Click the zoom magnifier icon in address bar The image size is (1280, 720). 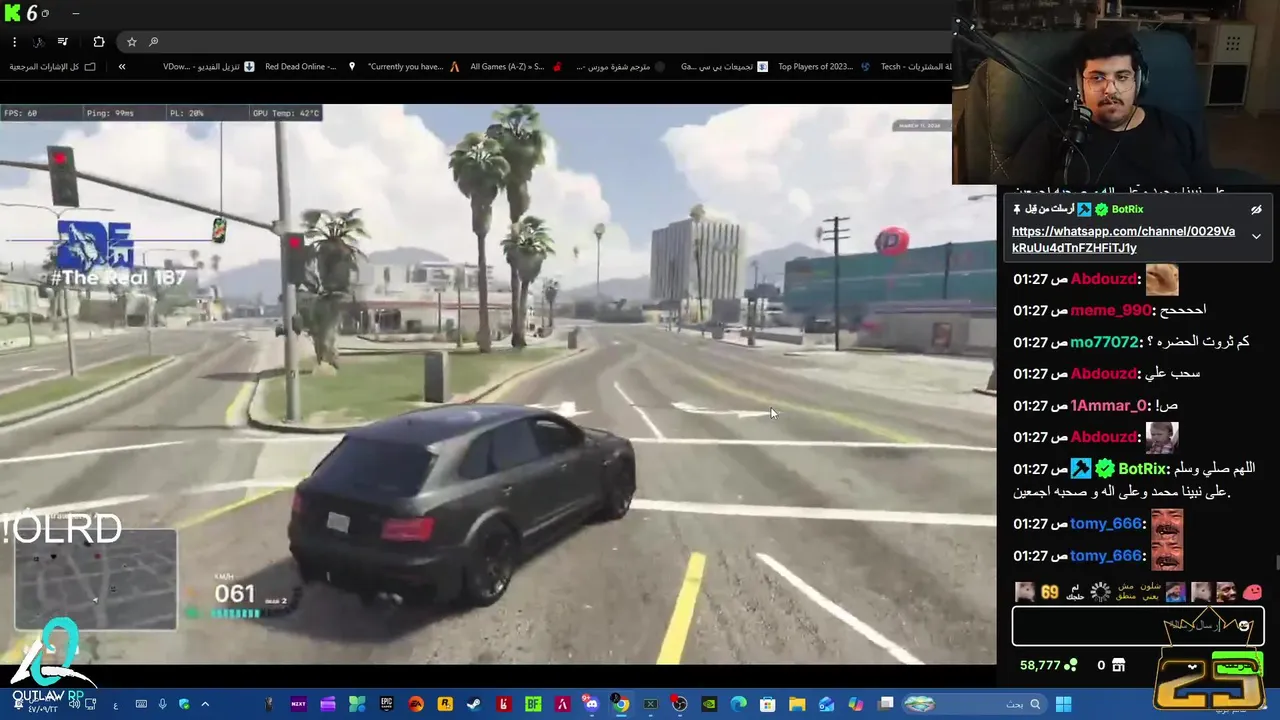point(153,42)
